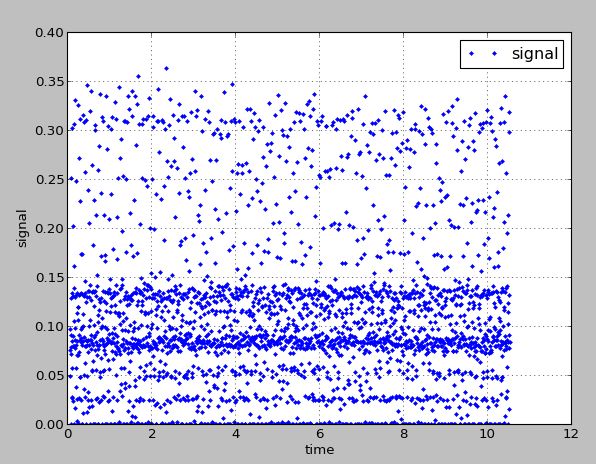Select the x-axis tick label 8

[403, 434]
